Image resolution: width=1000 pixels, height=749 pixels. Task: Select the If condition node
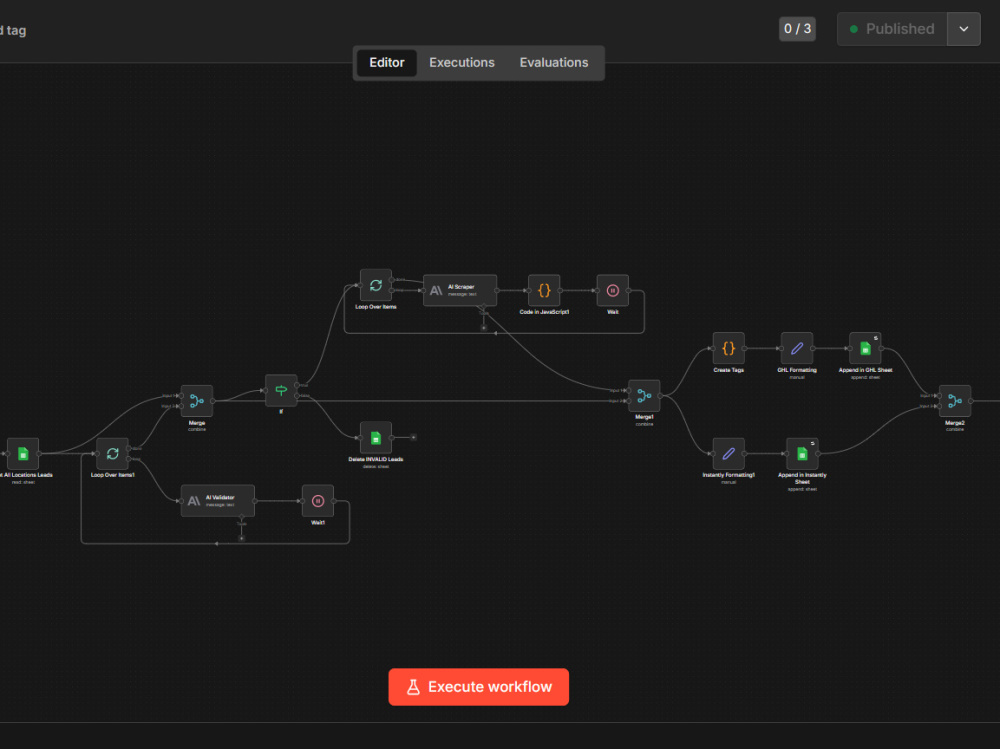point(281,390)
